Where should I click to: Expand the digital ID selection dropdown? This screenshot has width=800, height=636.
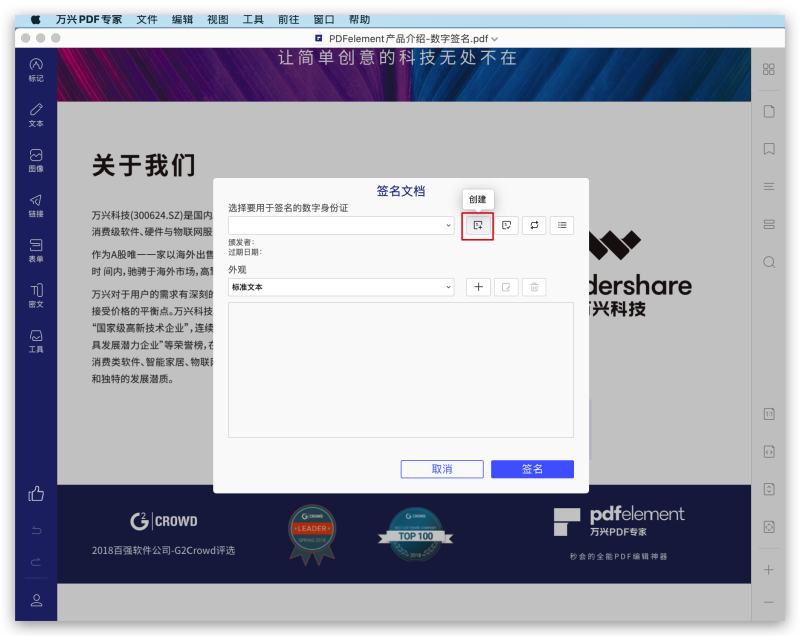pyautogui.click(x=447, y=226)
